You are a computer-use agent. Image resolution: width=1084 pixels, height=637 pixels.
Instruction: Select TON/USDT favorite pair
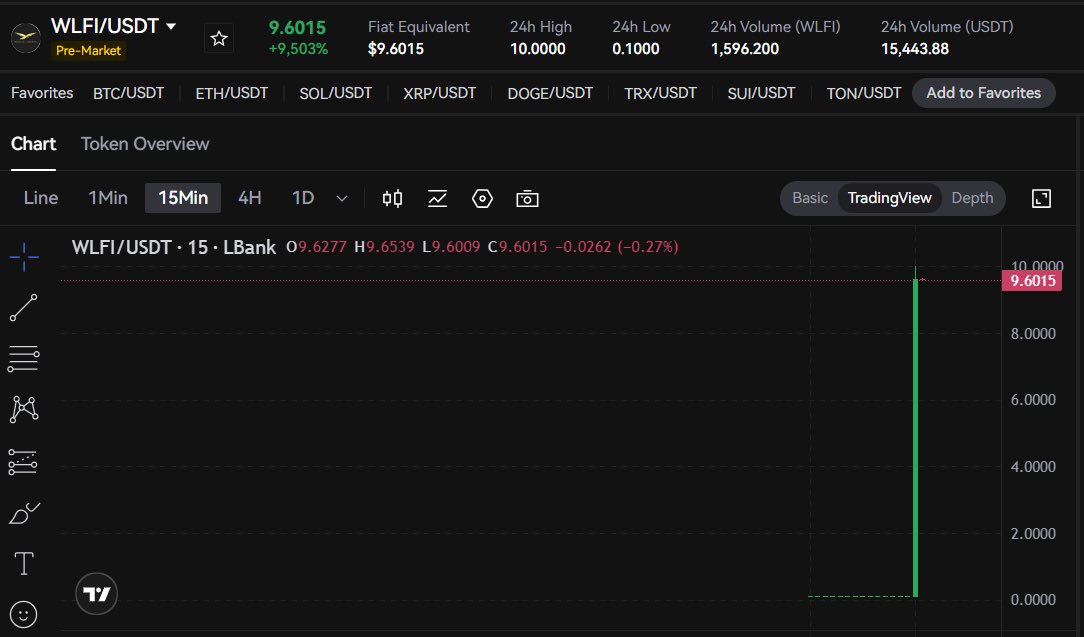click(863, 93)
